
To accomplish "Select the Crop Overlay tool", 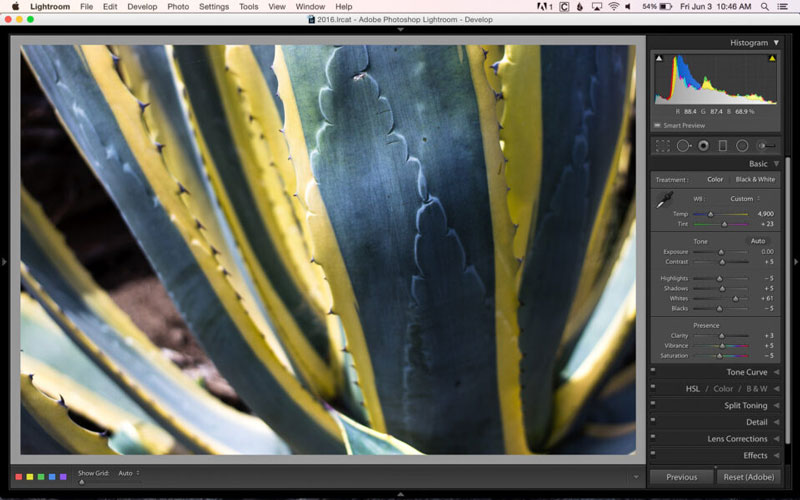I will 663,146.
